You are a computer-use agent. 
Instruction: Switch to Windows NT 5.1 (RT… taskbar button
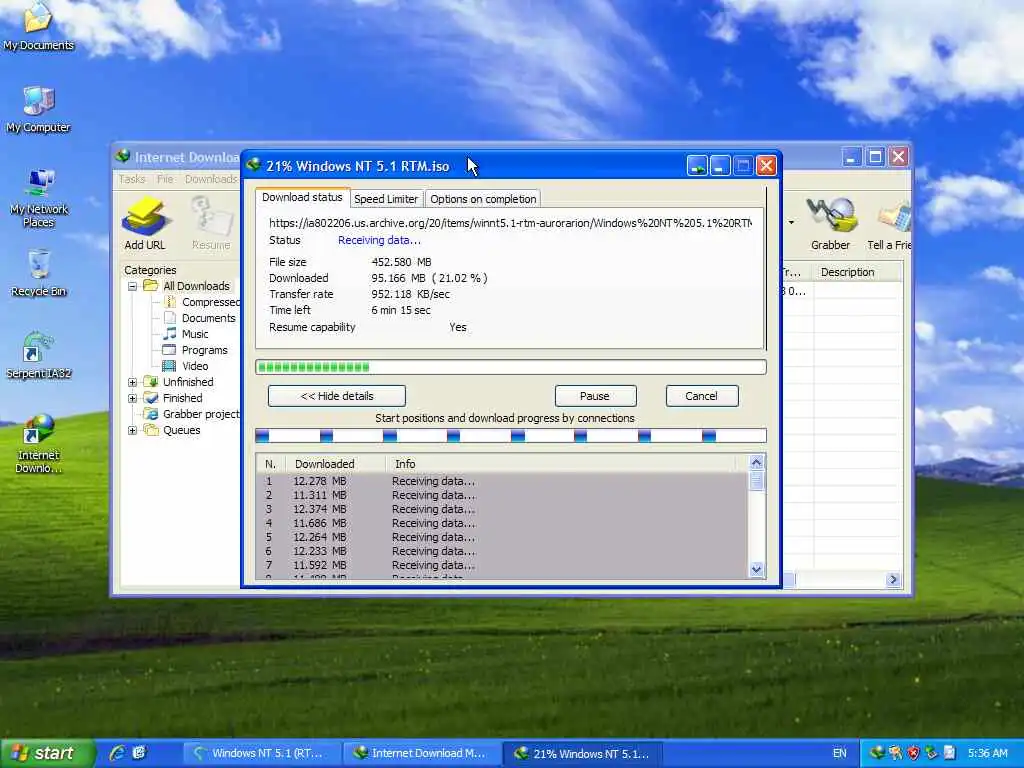click(x=261, y=753)
